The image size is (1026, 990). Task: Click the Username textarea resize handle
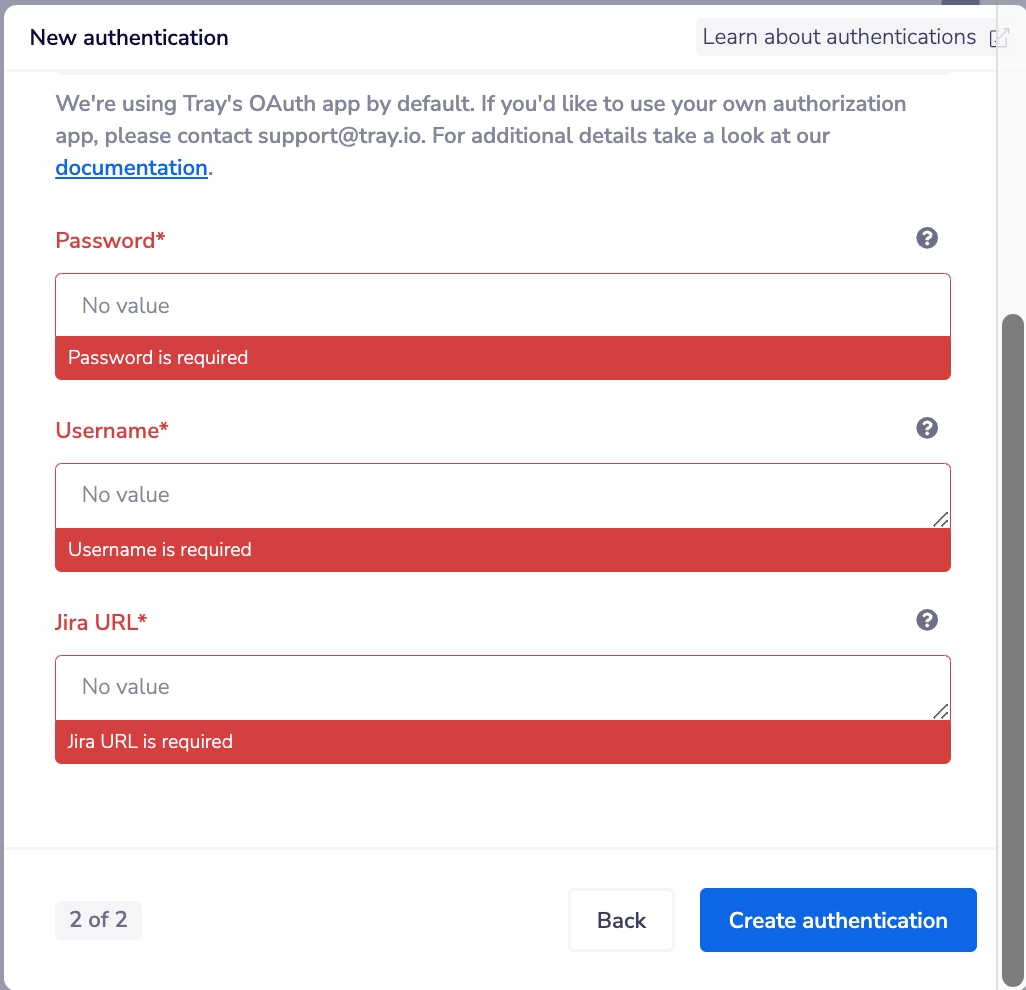(x=941, y=519)
